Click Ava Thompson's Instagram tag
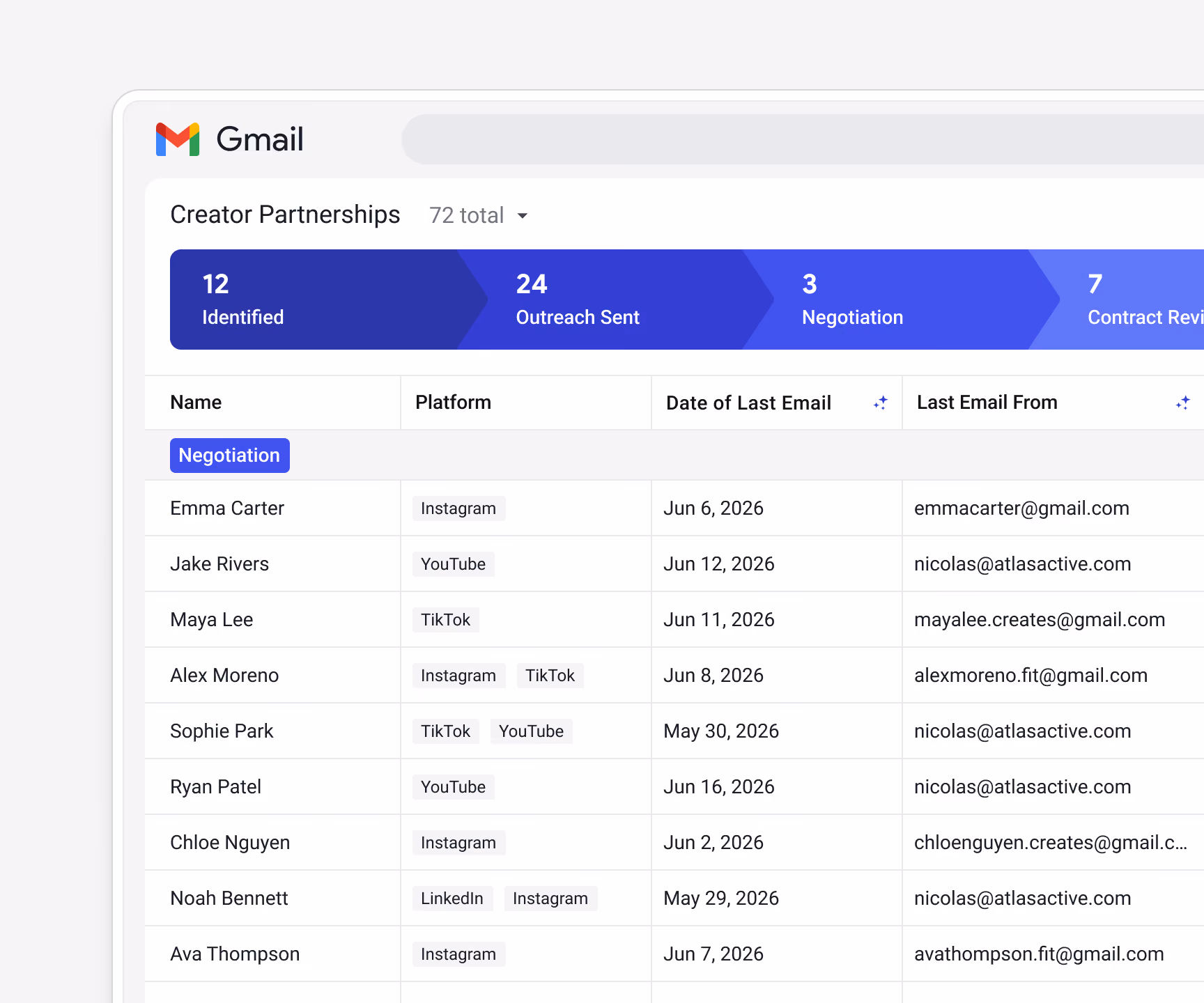 click(458, 954)
